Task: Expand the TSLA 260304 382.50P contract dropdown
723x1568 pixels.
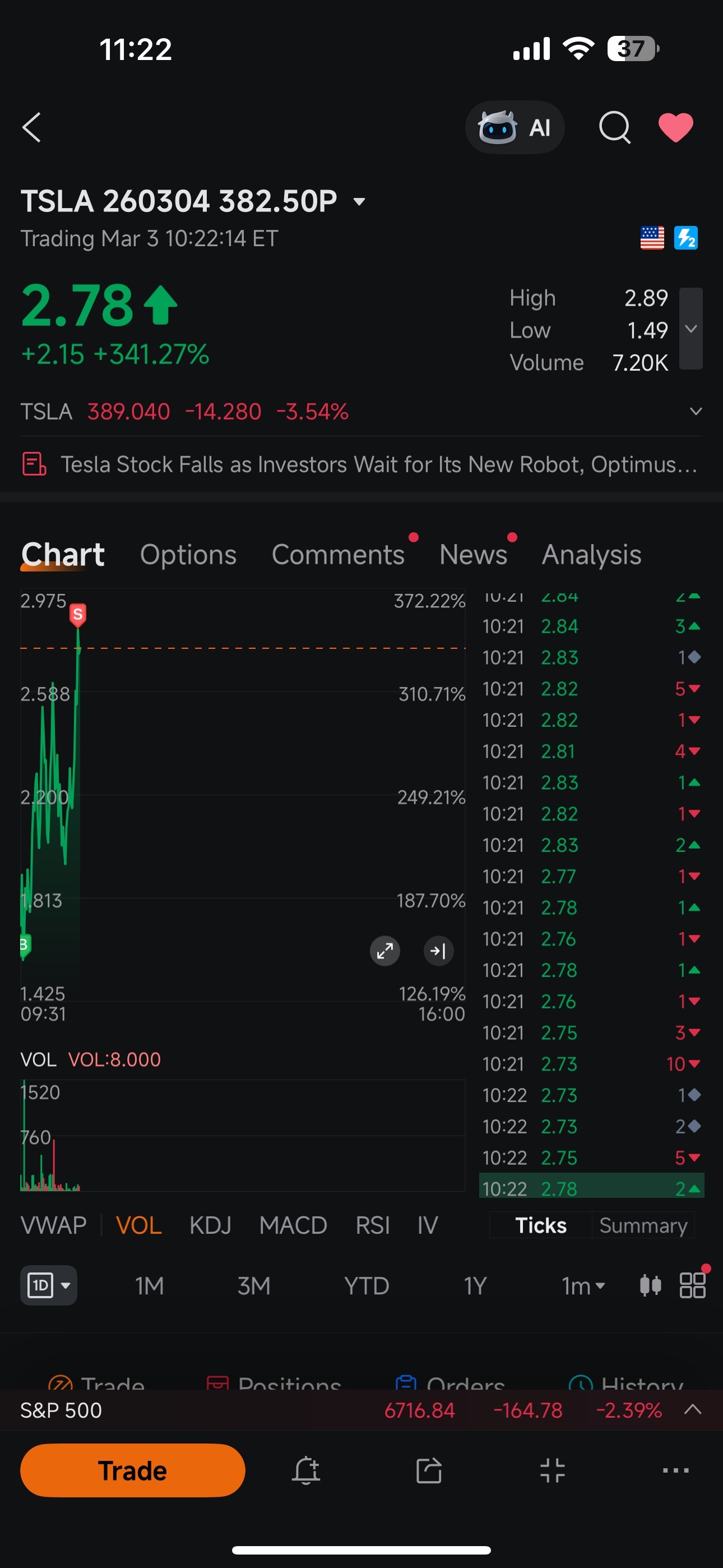Action: (360, 201)
